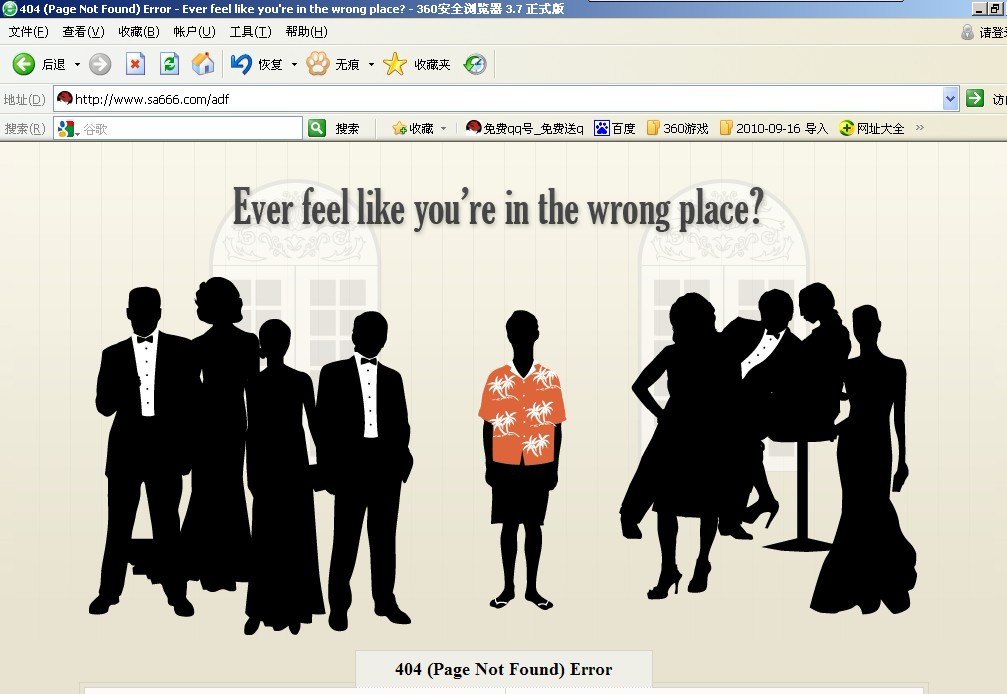Click the grey Forward arrow icon
The width and height of the screenshot is (1007, 694).
pos(100,64)
